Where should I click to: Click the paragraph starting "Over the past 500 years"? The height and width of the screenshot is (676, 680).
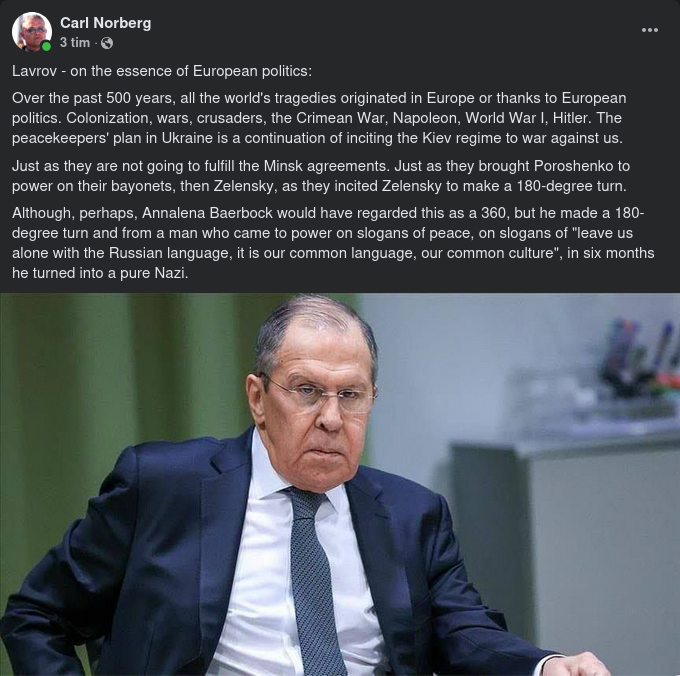tap(320, 118)
